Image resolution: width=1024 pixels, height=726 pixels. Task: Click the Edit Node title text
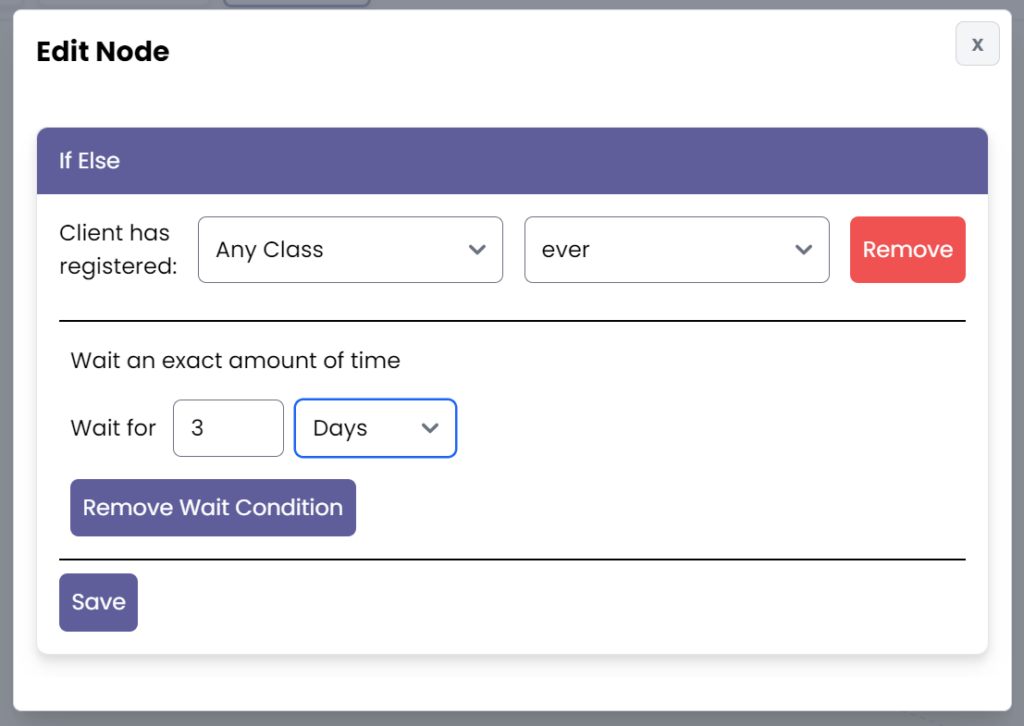103,52
